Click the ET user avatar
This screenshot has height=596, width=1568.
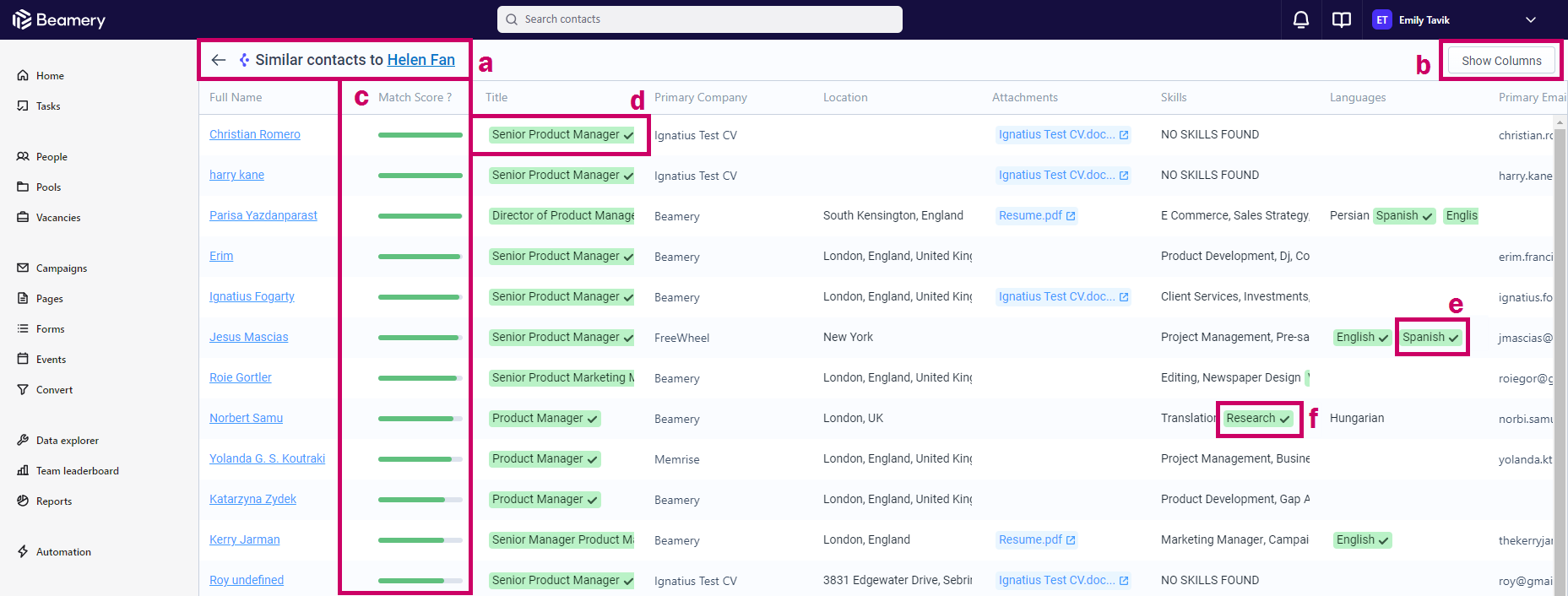[1382, 19]
